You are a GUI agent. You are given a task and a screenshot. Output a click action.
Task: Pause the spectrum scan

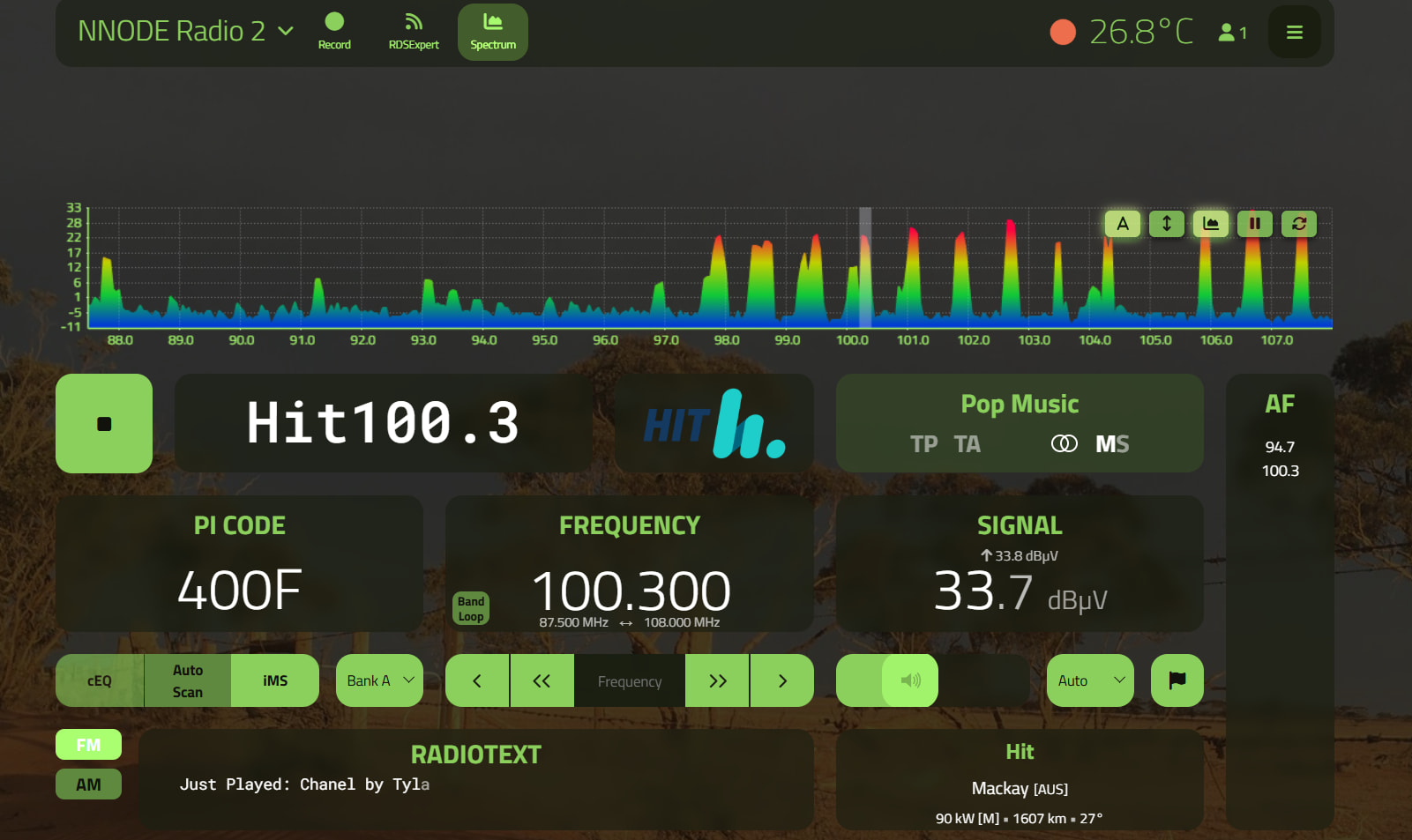point(1254,224)
